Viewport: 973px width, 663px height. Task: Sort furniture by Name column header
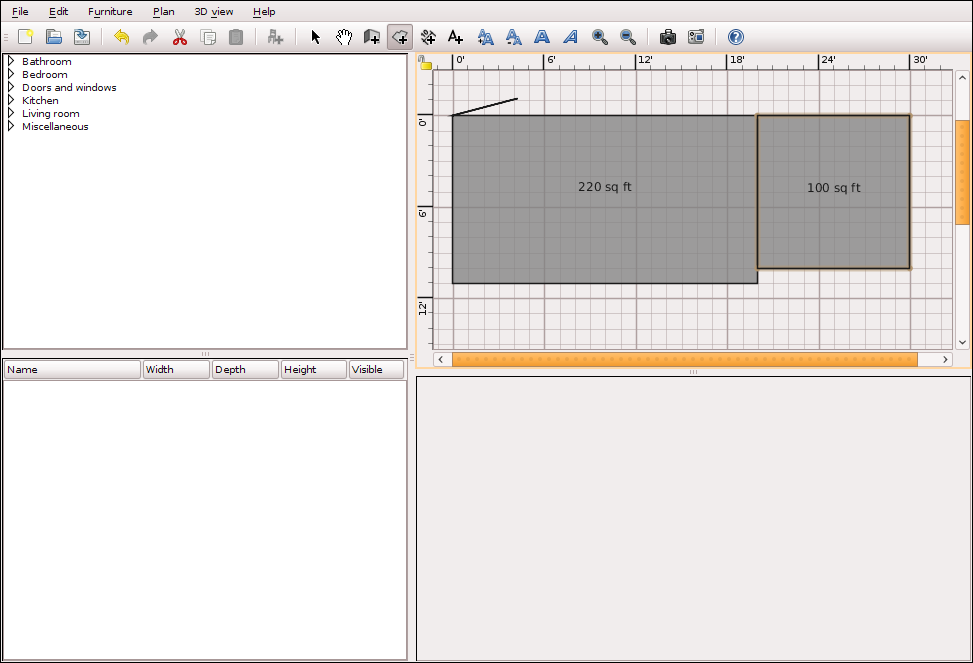click(73, 369)
